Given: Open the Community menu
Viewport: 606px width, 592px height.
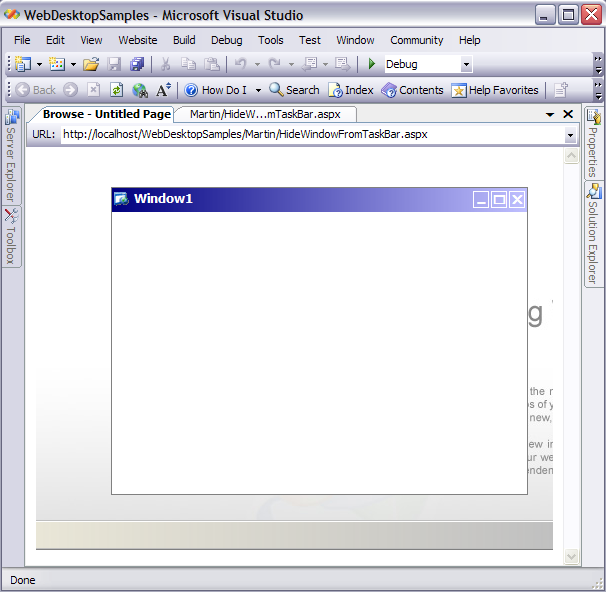Looking at the screenshot, I should click(416, 40).
